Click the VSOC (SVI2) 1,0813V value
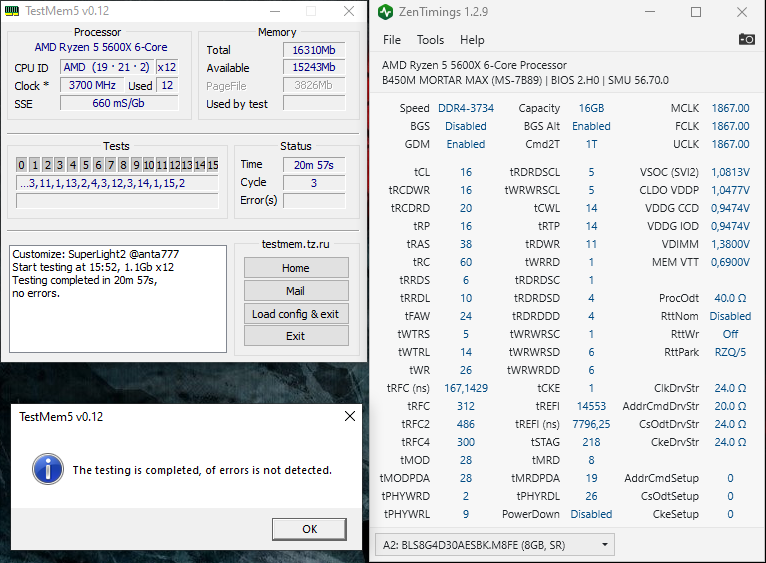The image size is (766, 563). coord(730,172)
